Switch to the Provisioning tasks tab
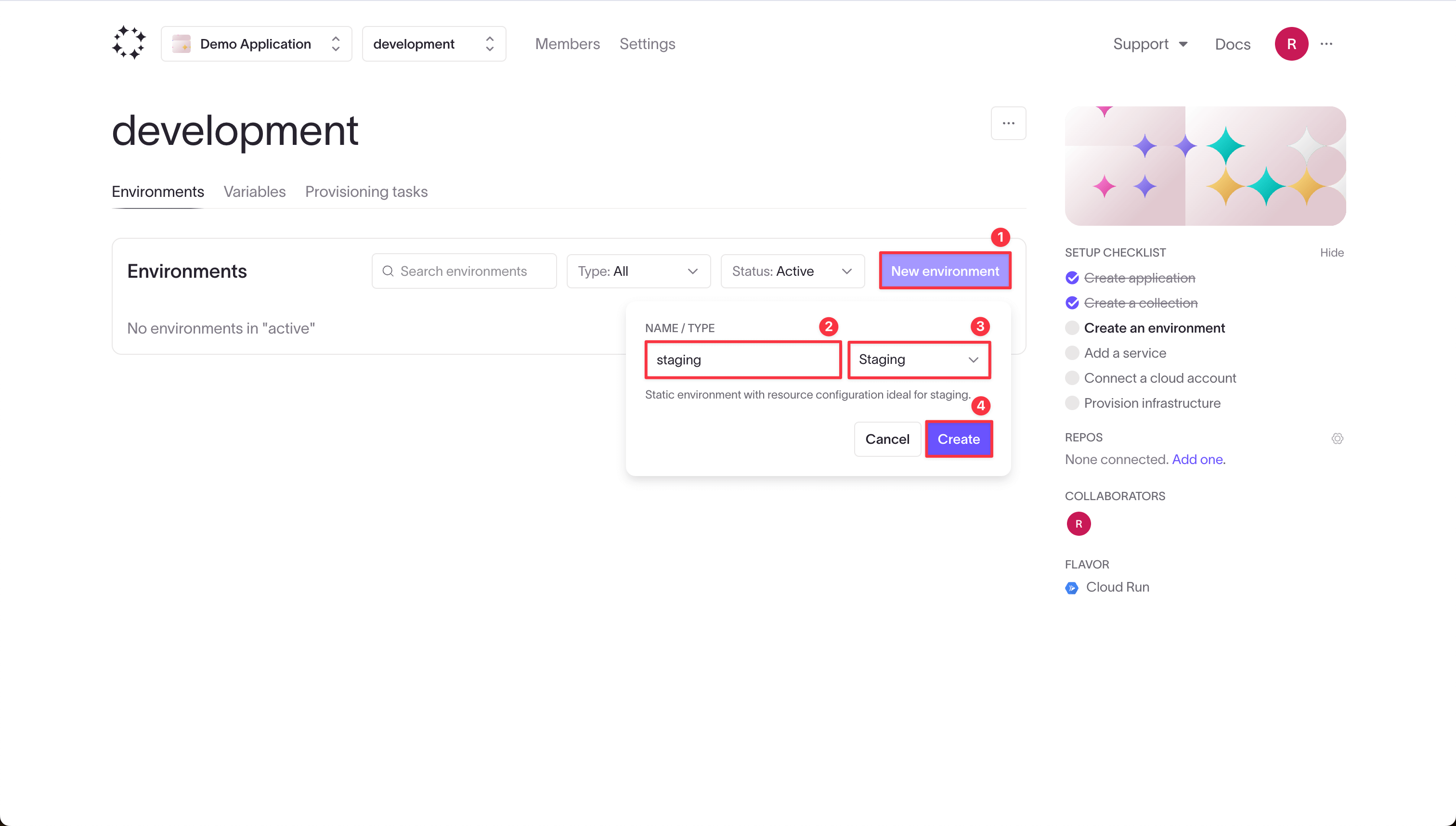1456x826 pixels. click(367, 191)
